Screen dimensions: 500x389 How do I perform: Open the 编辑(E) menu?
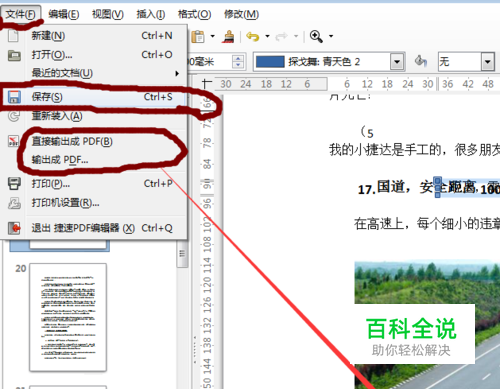tap(64, 14)
